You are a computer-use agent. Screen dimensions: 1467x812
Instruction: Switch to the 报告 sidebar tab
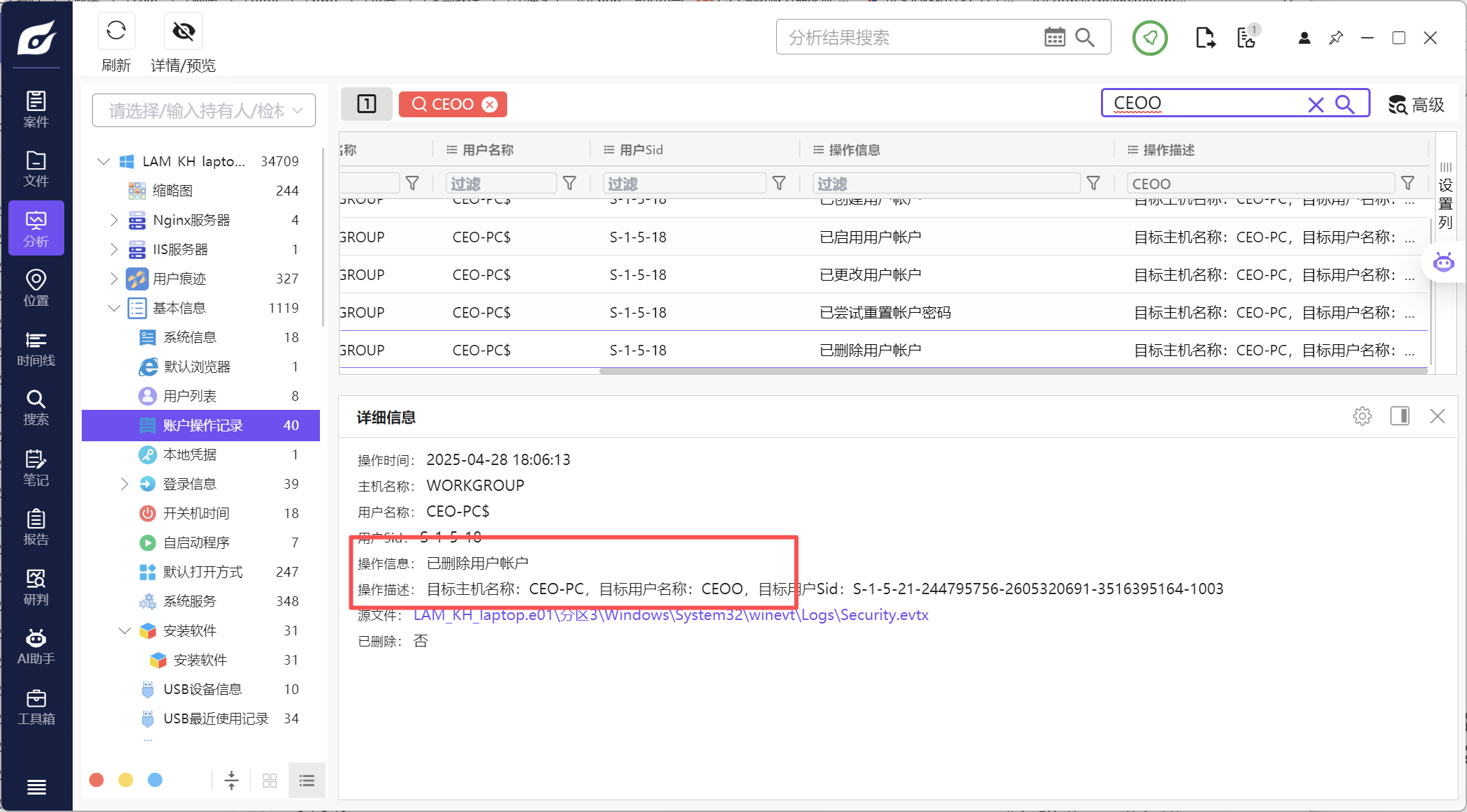[x=36, y=527]
